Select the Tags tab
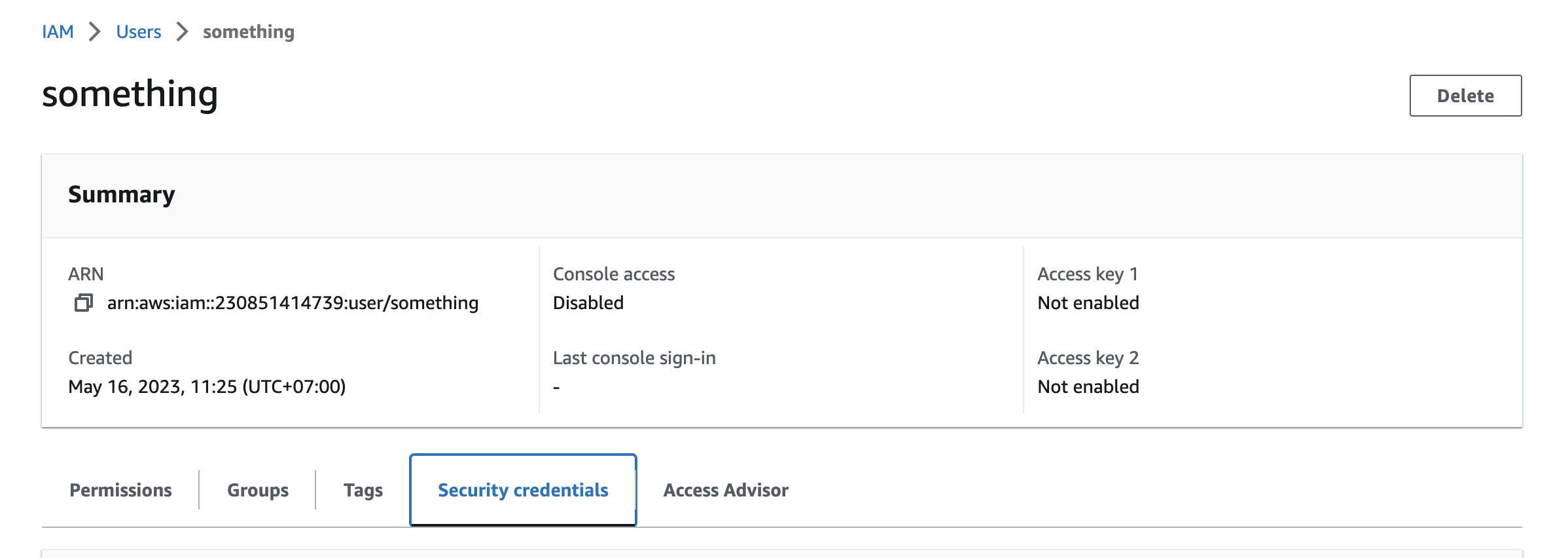Screen dimensions: 1568x558 tap(363, 489)
